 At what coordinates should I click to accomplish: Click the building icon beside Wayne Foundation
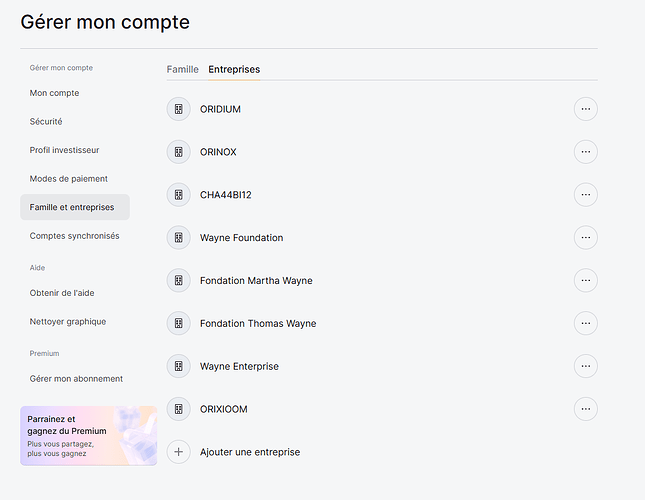tap(178, 238)
